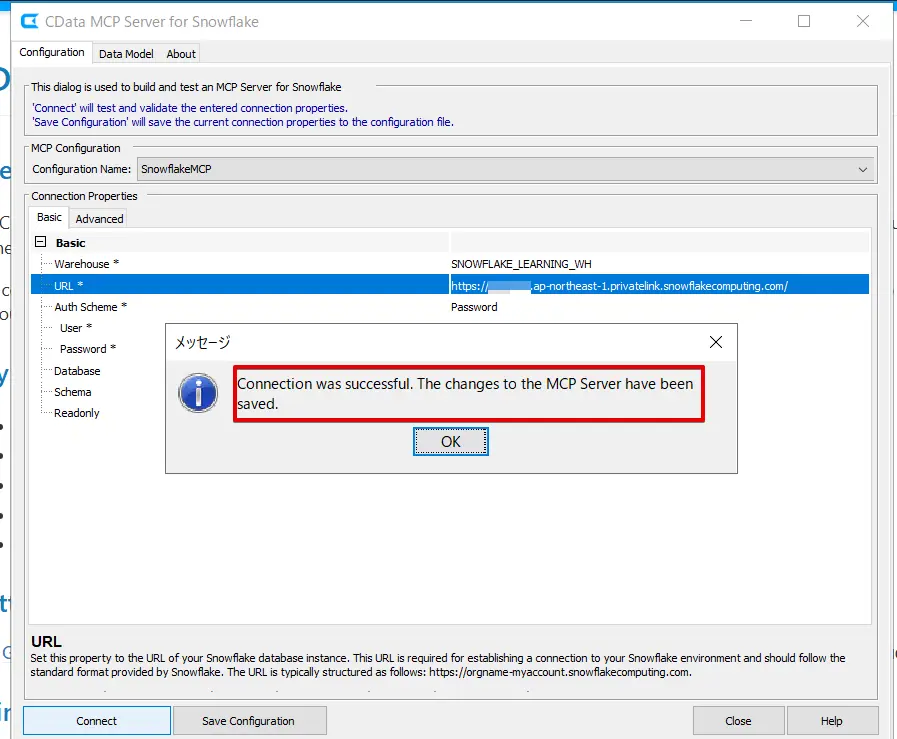Screen dimensions: 897x739
Task: Click the メッセージ dialog title
Action: 203,343
